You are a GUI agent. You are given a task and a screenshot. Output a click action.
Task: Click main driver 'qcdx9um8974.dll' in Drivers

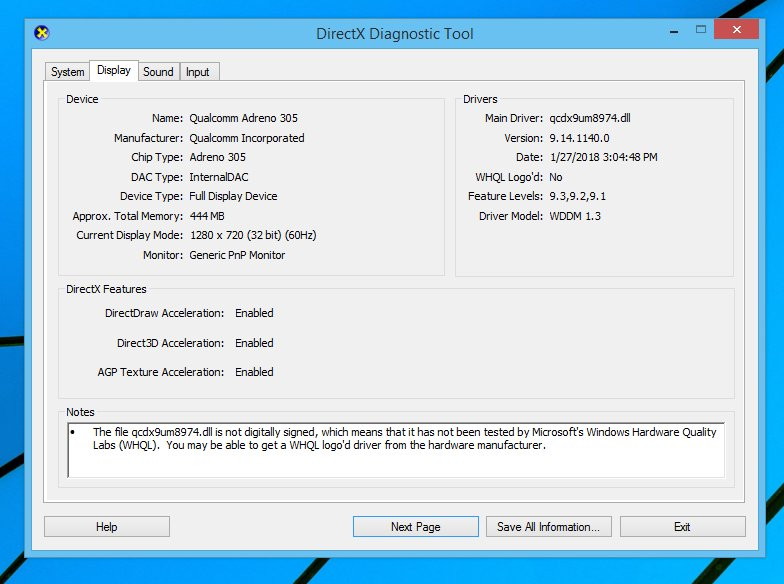(590, 118)
